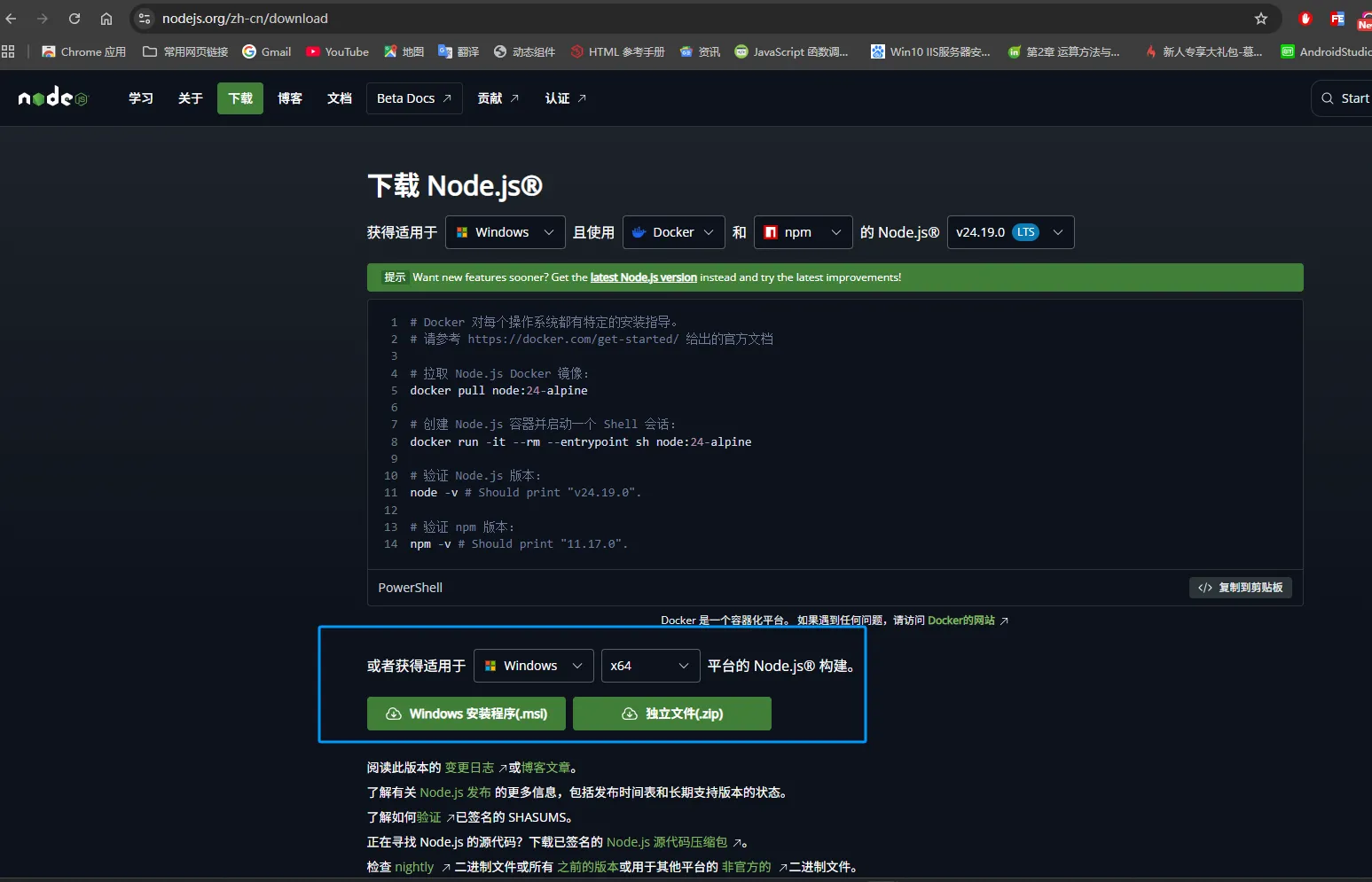
Task: Open the YouTube bookmark
Action: (x=337, y=52)
